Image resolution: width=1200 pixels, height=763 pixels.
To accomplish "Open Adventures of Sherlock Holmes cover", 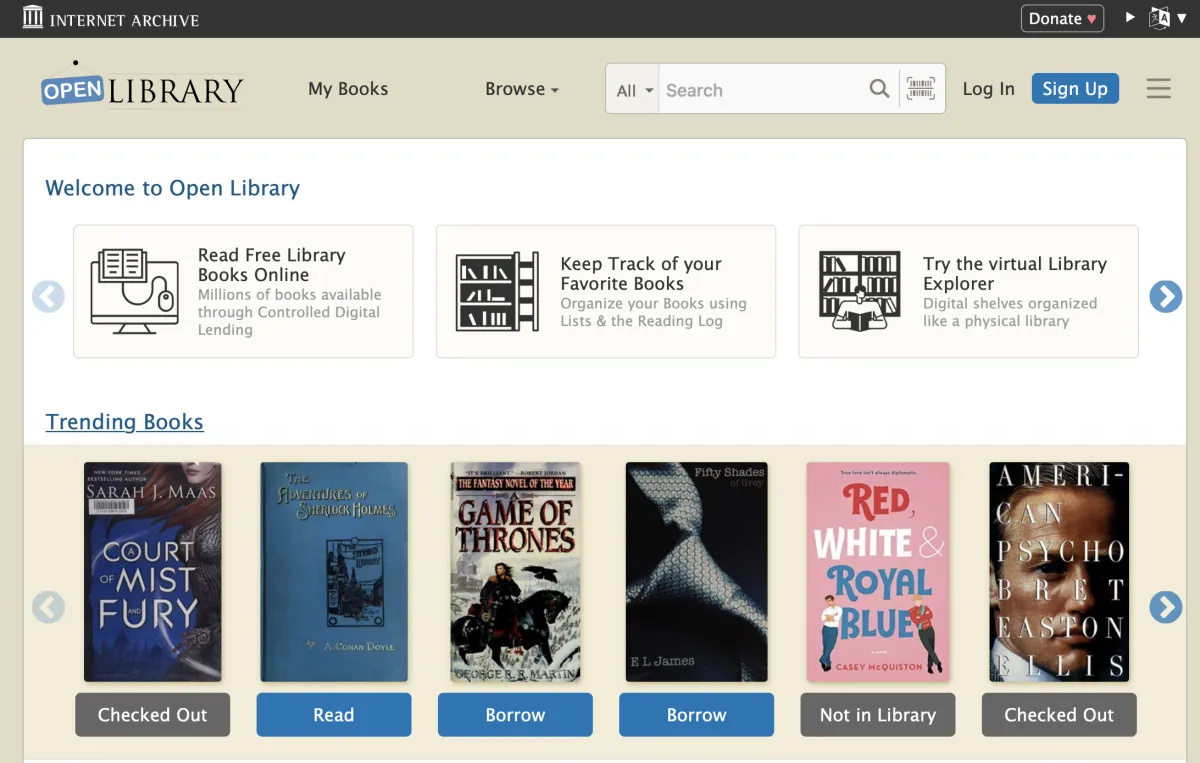I will click(334, 572).
